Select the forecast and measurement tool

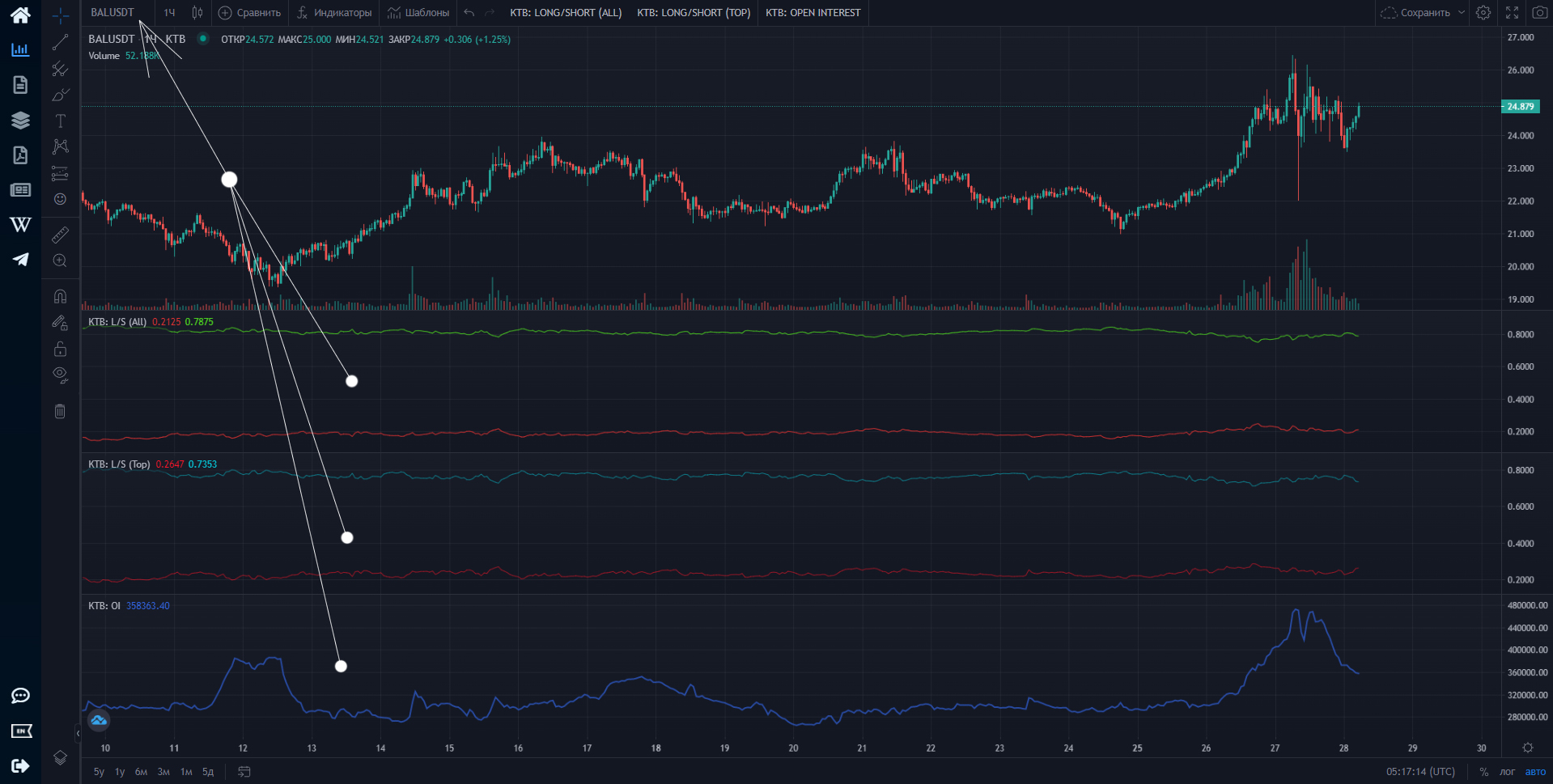[x=61, y=173]
